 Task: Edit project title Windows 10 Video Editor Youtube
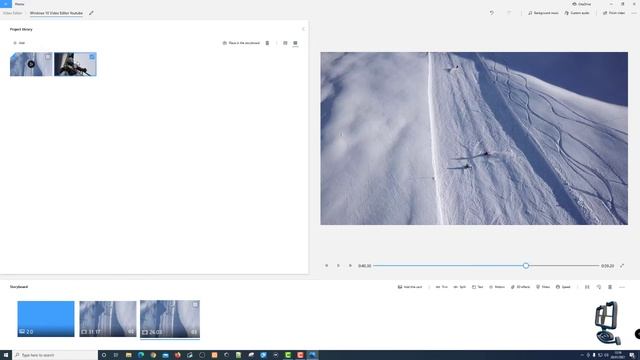tap(56, 13)
